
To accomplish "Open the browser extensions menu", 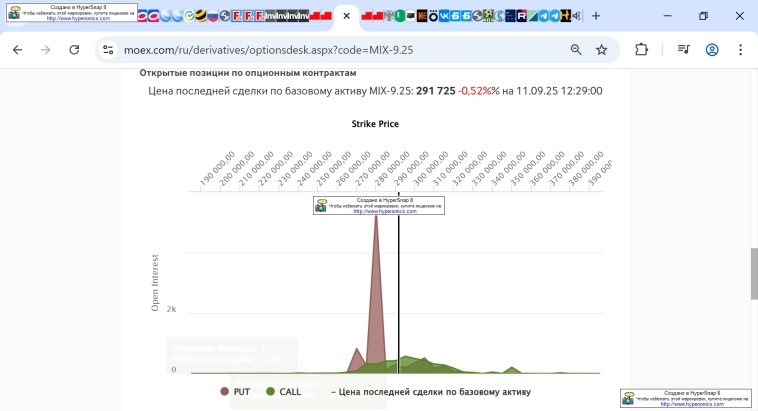I will [x=642, y=49].
